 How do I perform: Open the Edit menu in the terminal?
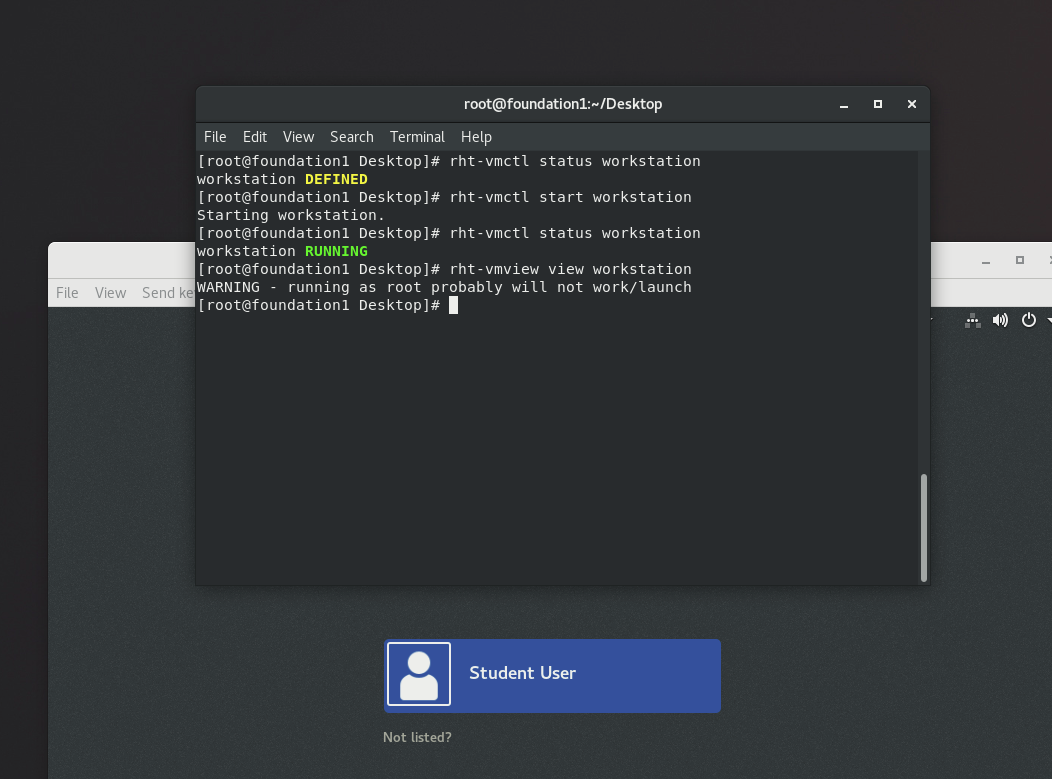254,137
